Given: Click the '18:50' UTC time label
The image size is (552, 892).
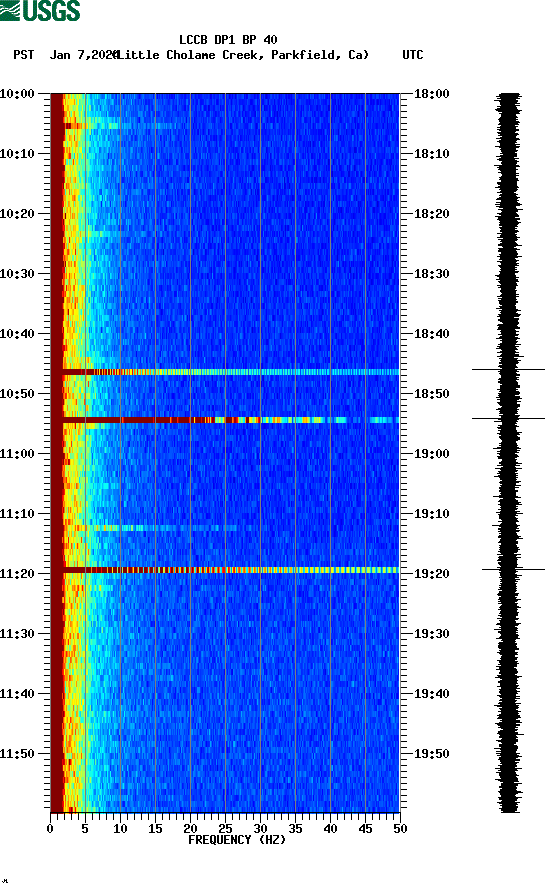Looking at the screenshot, I should [x=432, y=394].
